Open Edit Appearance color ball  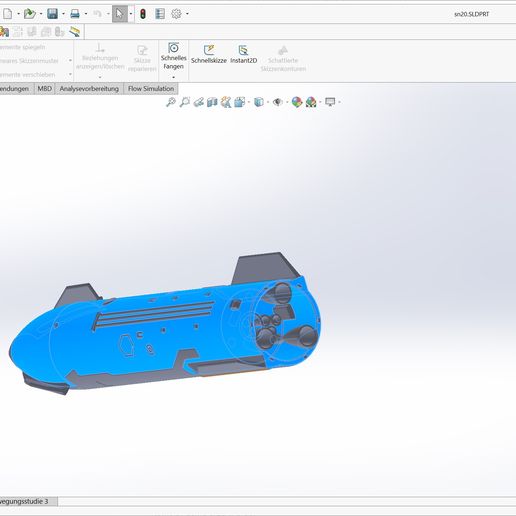[x=297, y=102]
